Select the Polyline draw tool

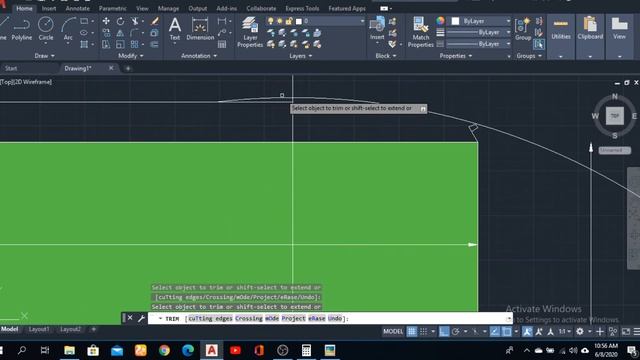click(x=21, y=29)
